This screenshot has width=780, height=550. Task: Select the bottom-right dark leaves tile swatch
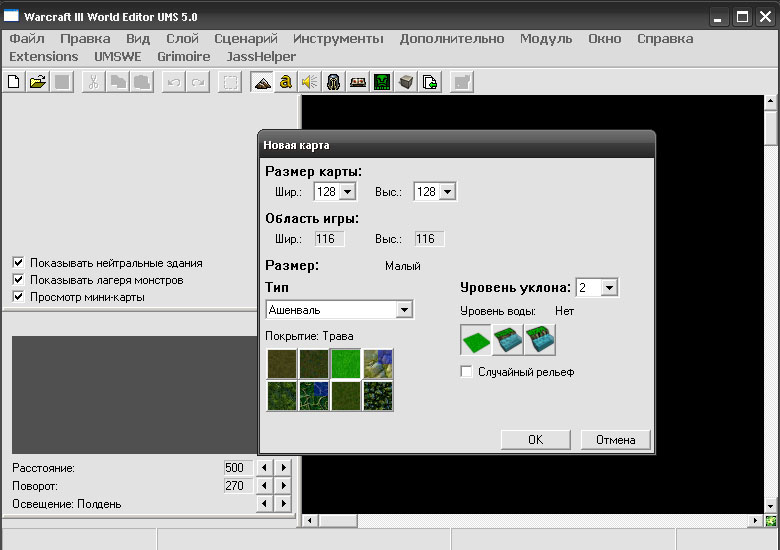[x=378, y=396]
